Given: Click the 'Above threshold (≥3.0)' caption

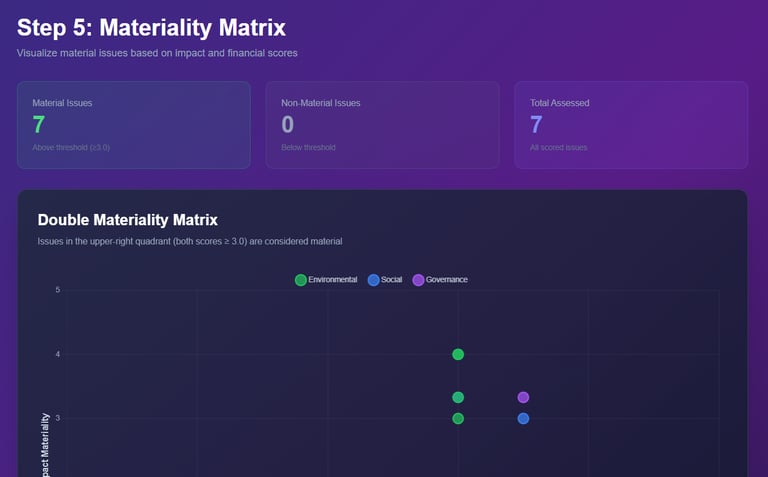Looking at the screenshot, I should click(x=71, y=147).
